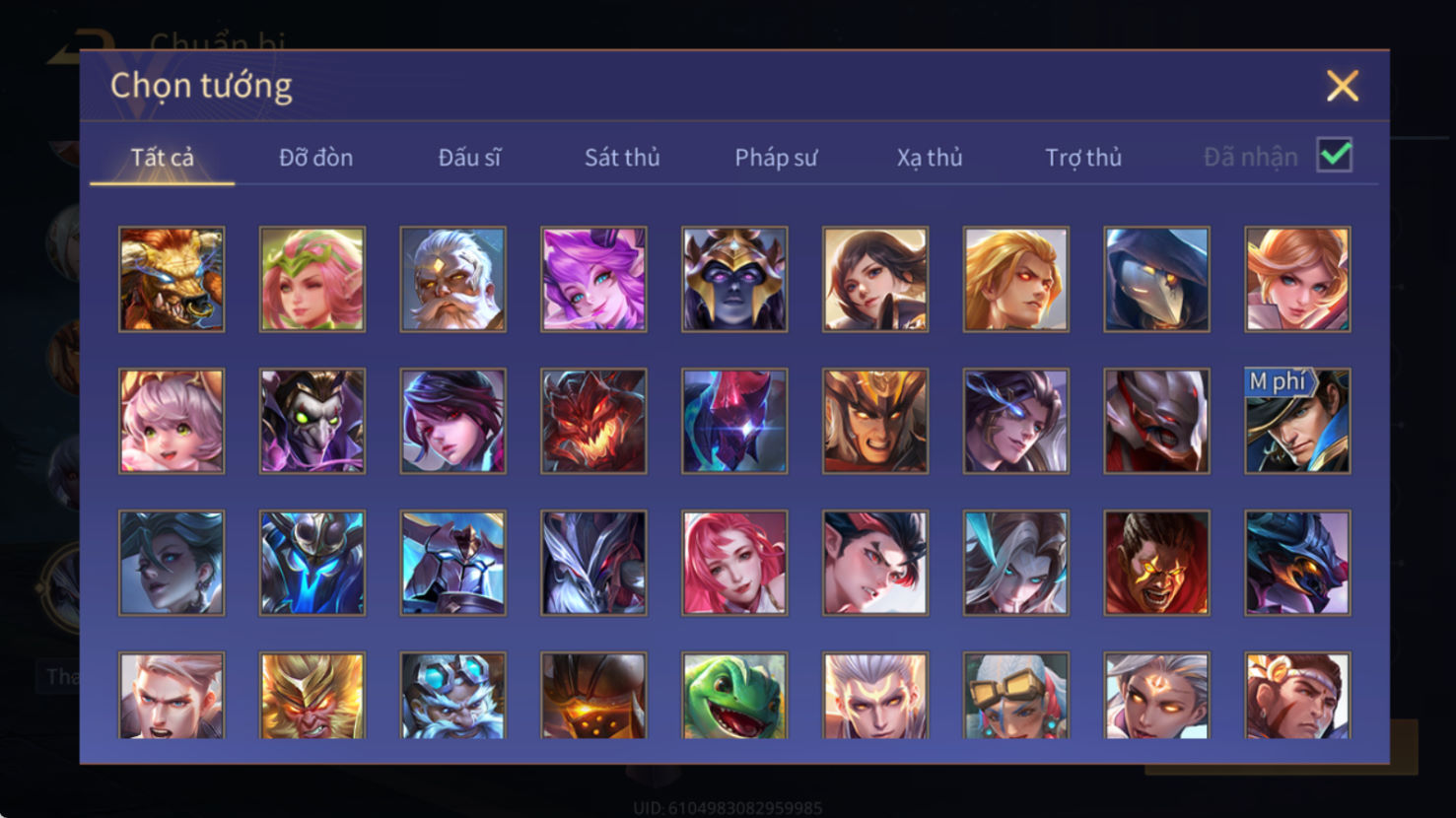
Task: Select the hooded plague-mask hero
Action: pyautogui.click(x=1156, y=279)
